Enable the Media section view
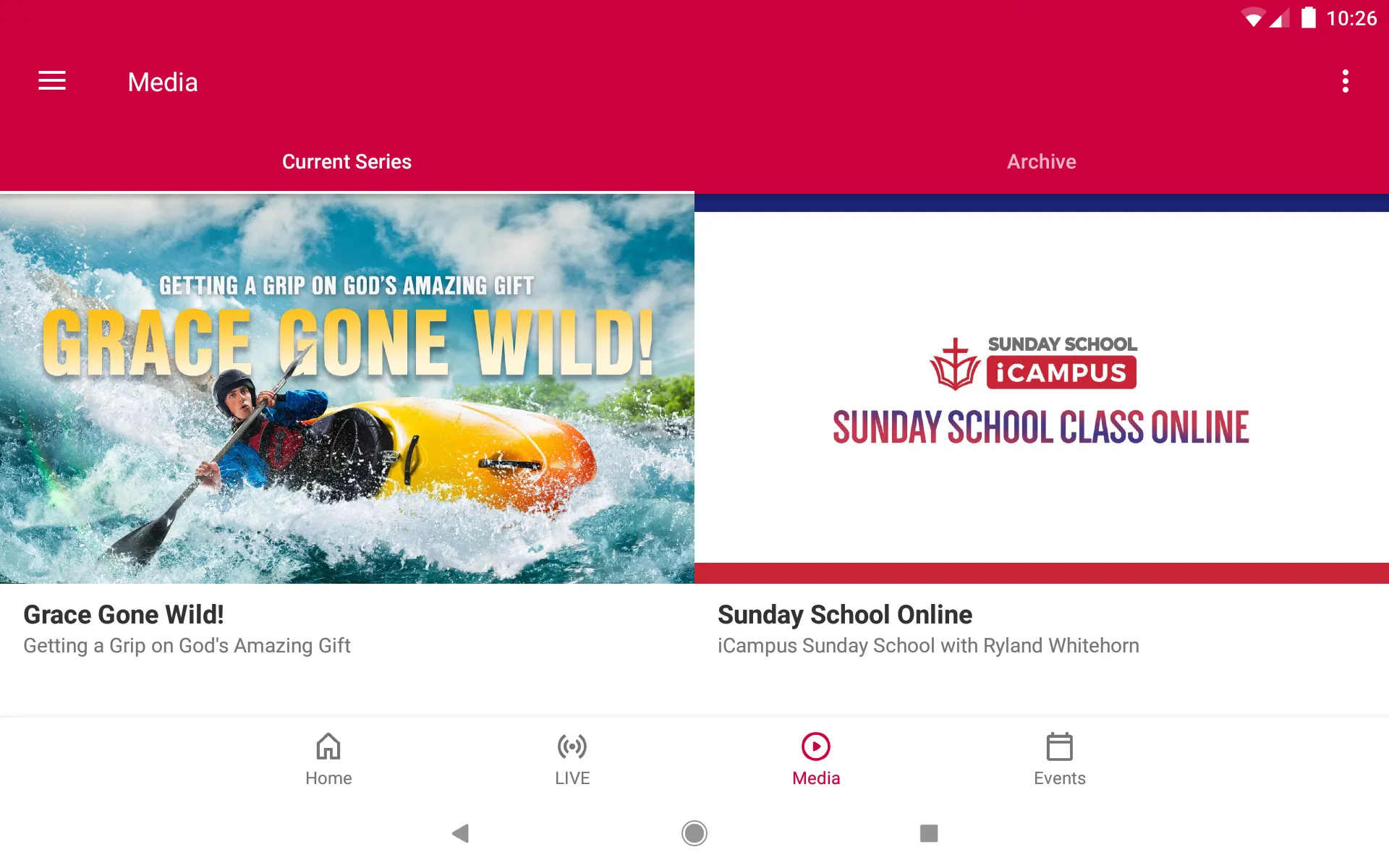 tap(815, 759)
